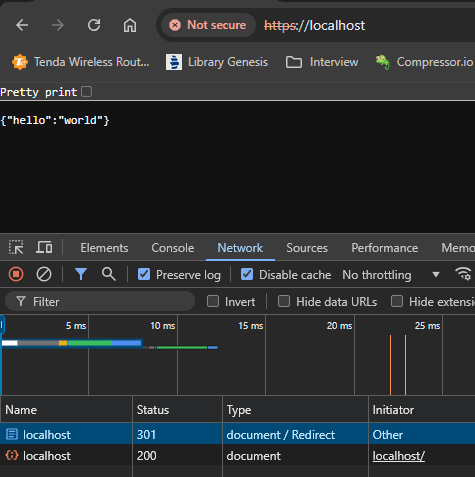Viewport: 475px width, 477px height.
Task: Open the Interview bookmarks folder
Action: tap(322, 62)
